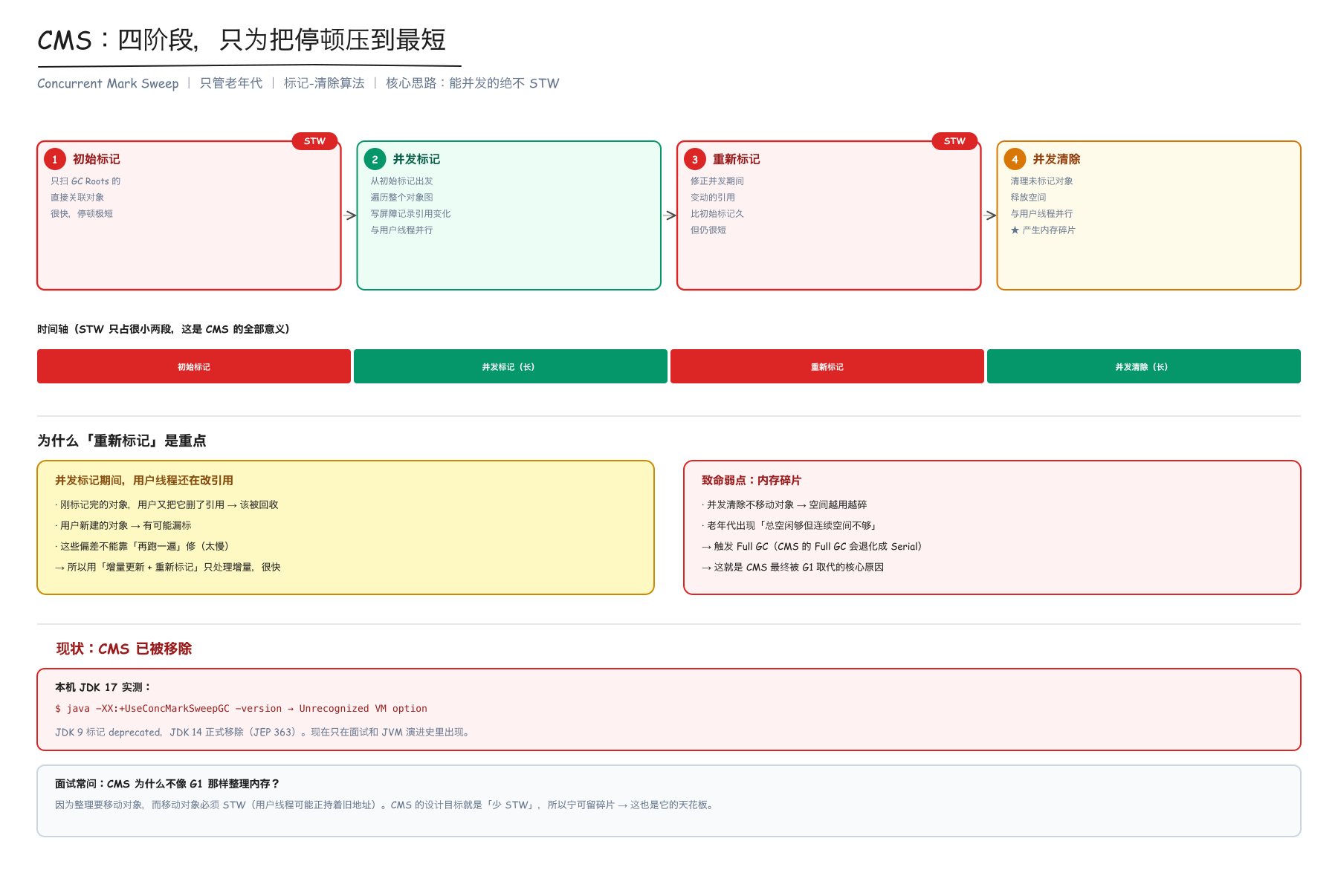Viewport: 1338px width, 896px height.
Task: Click the subtitle item 标记-清除算法
Action: pos(324,83)
